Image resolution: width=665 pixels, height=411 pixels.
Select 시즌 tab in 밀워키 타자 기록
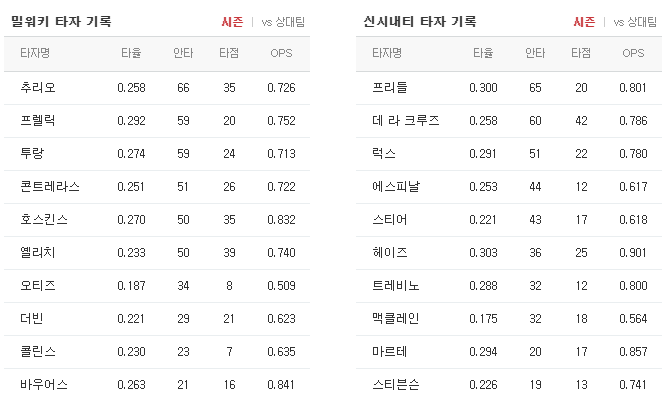[x=232, y=22]
